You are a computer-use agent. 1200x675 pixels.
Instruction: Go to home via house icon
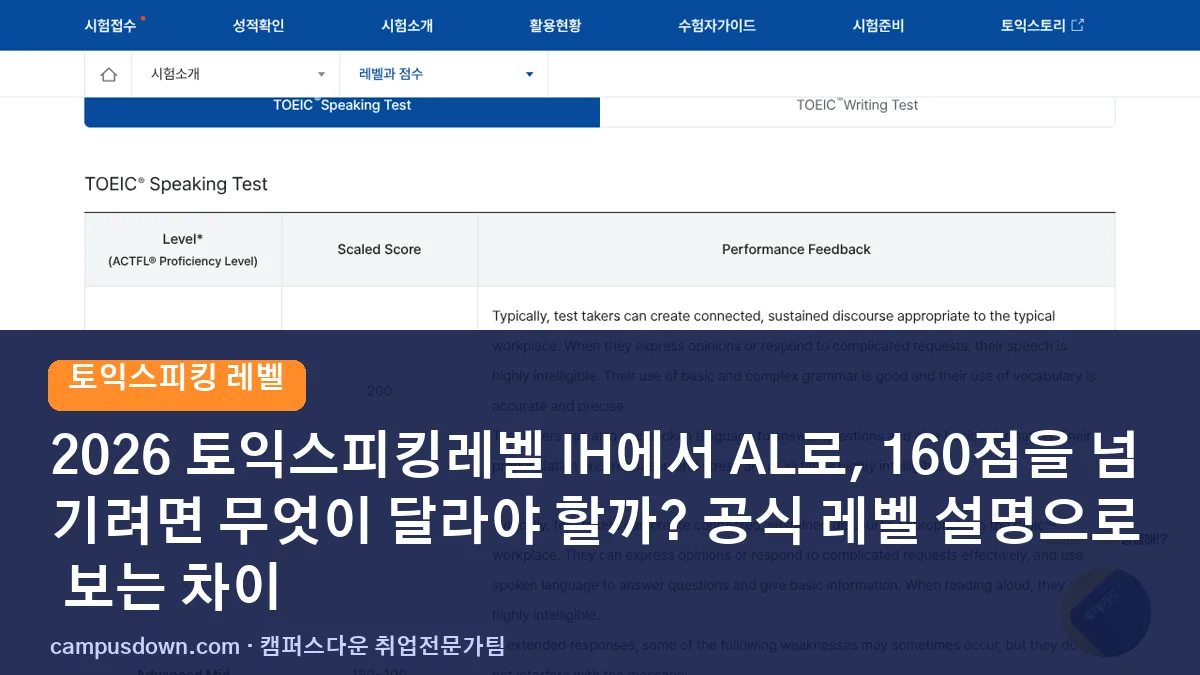108,75
